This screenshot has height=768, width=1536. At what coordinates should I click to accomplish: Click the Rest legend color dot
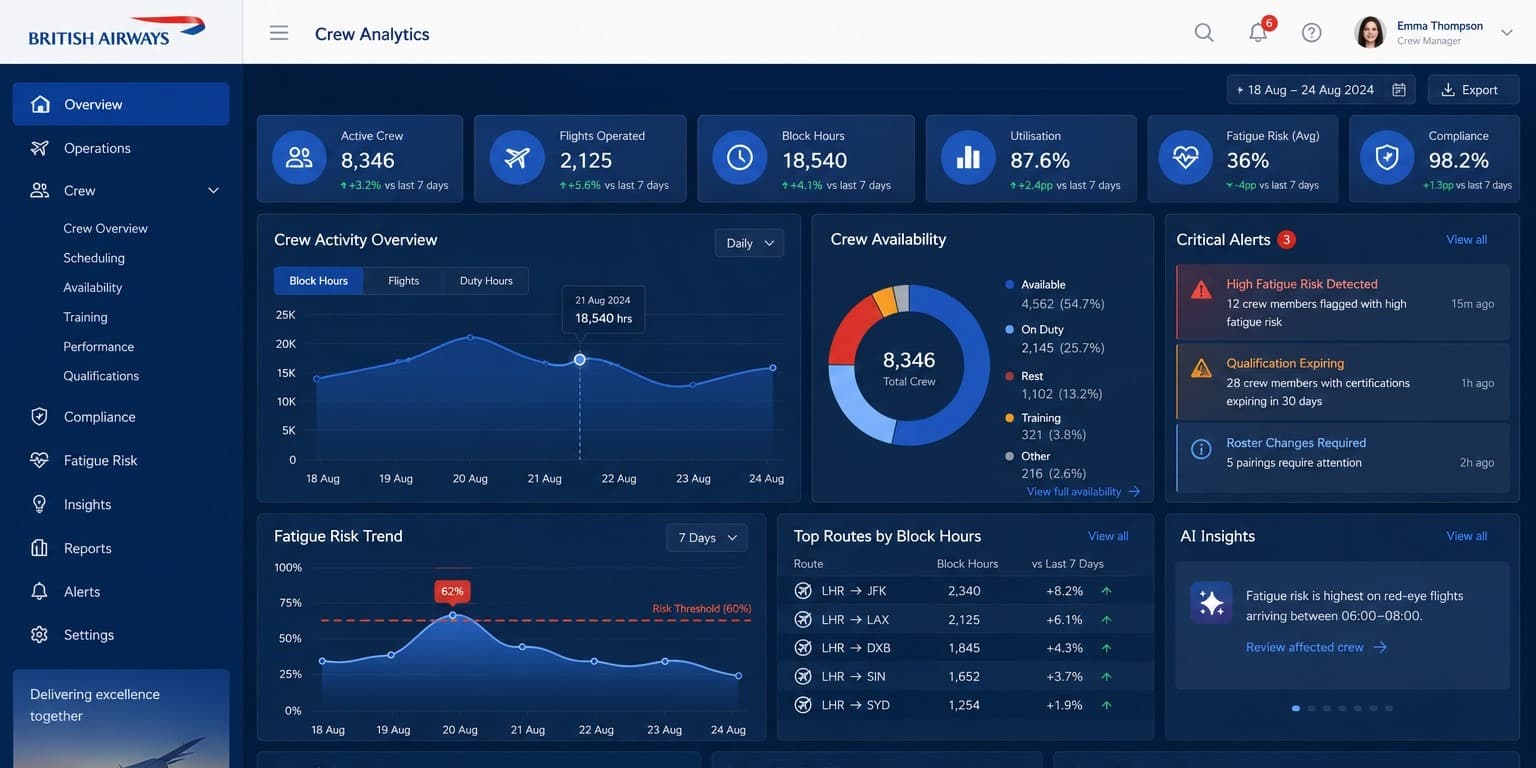tap(1010, 376)
